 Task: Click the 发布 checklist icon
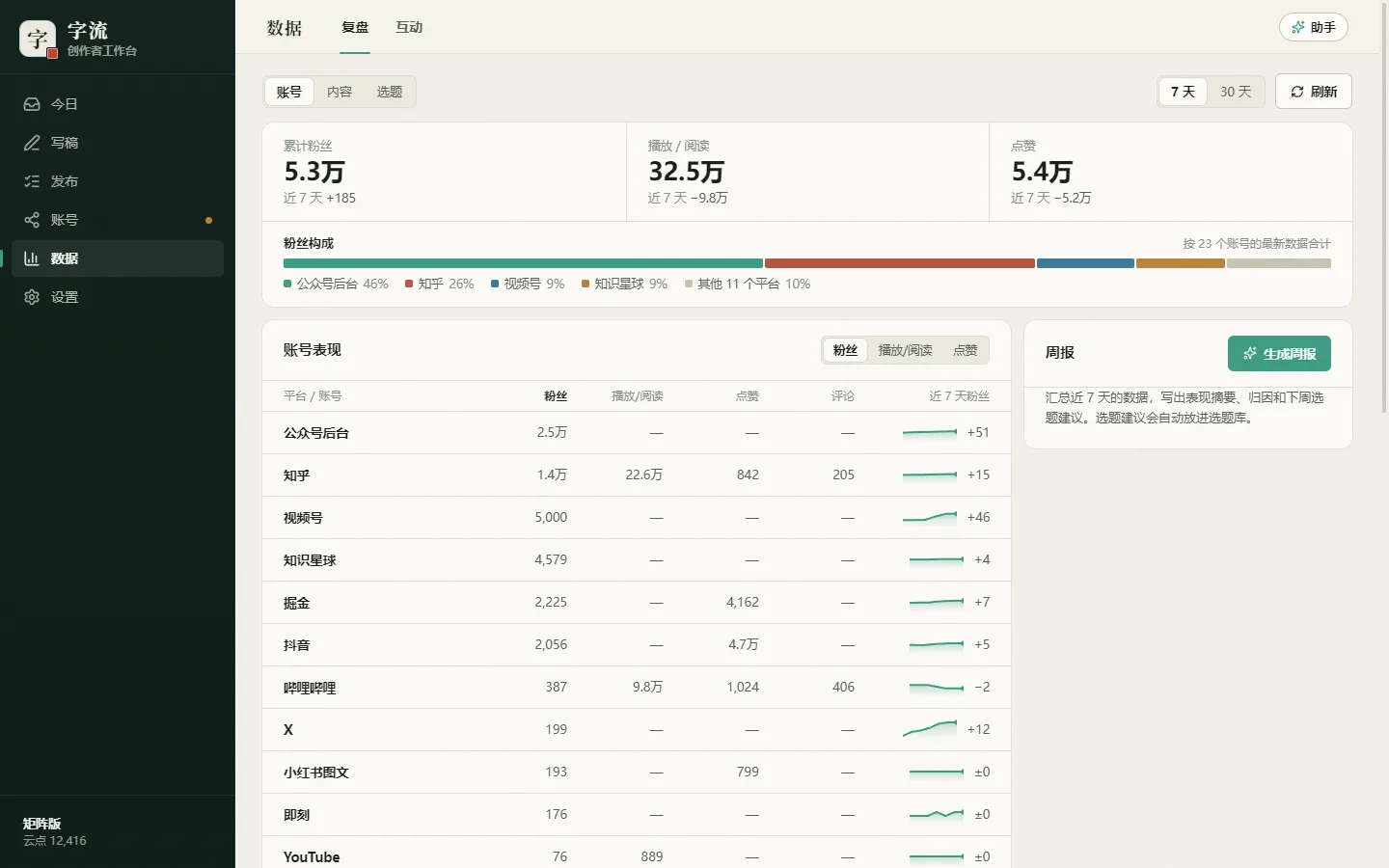[32, 181]
